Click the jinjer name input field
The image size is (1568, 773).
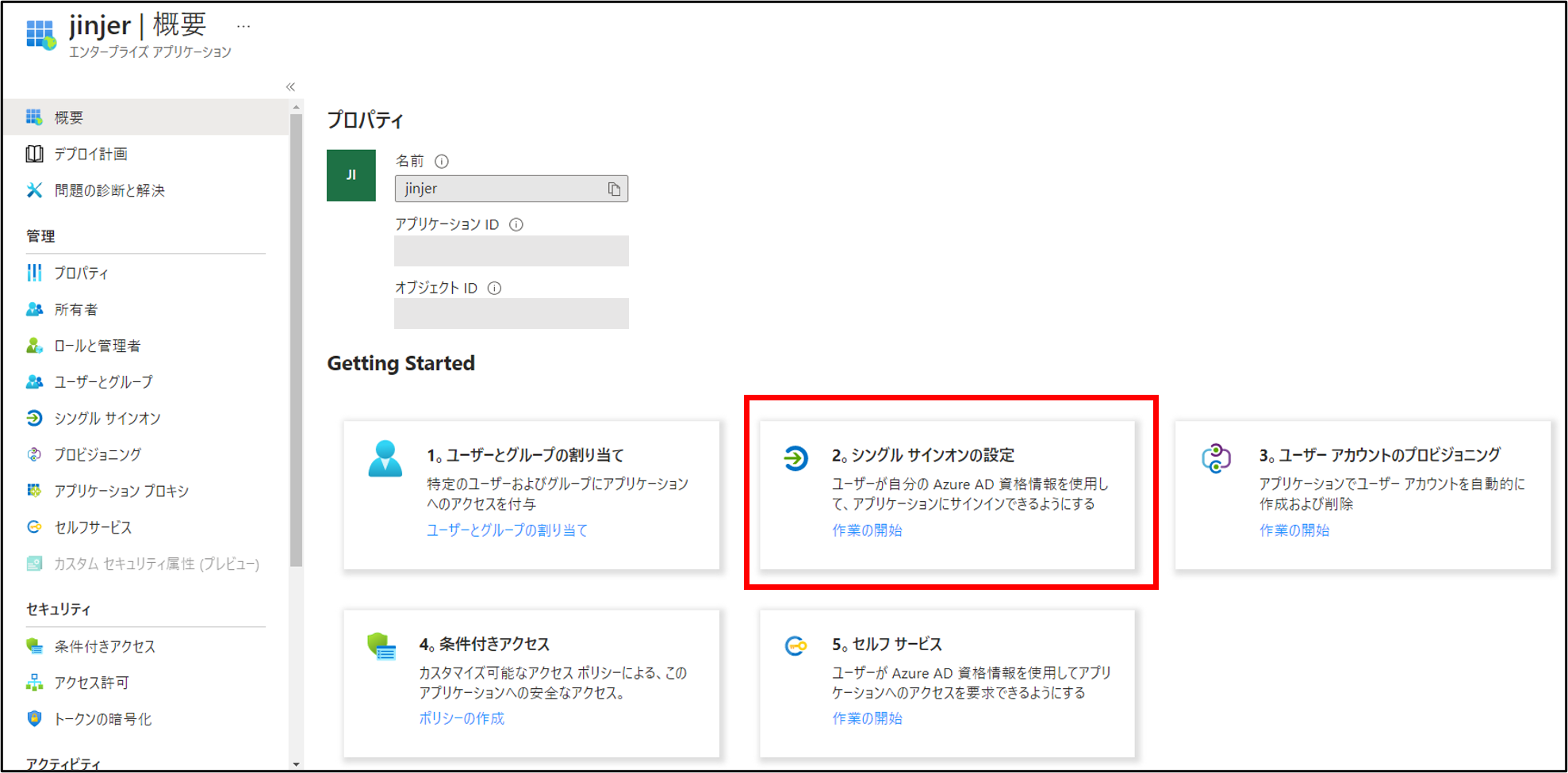(x=500, y=189)
